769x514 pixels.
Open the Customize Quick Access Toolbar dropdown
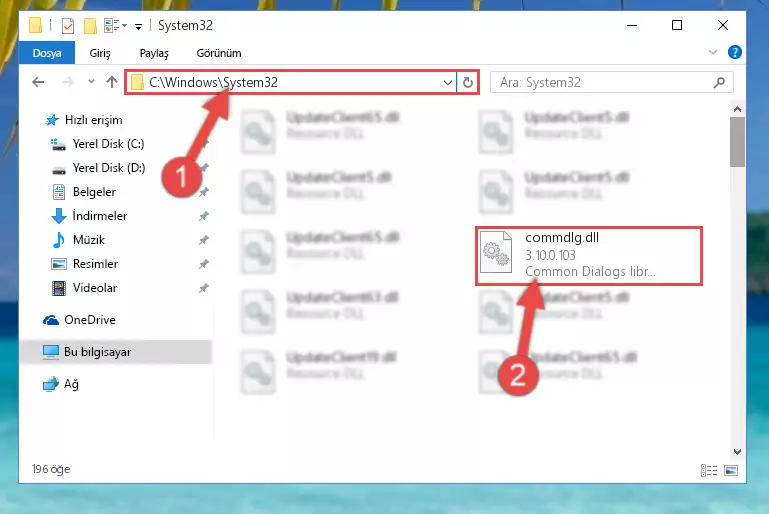[x=139, y=26]
